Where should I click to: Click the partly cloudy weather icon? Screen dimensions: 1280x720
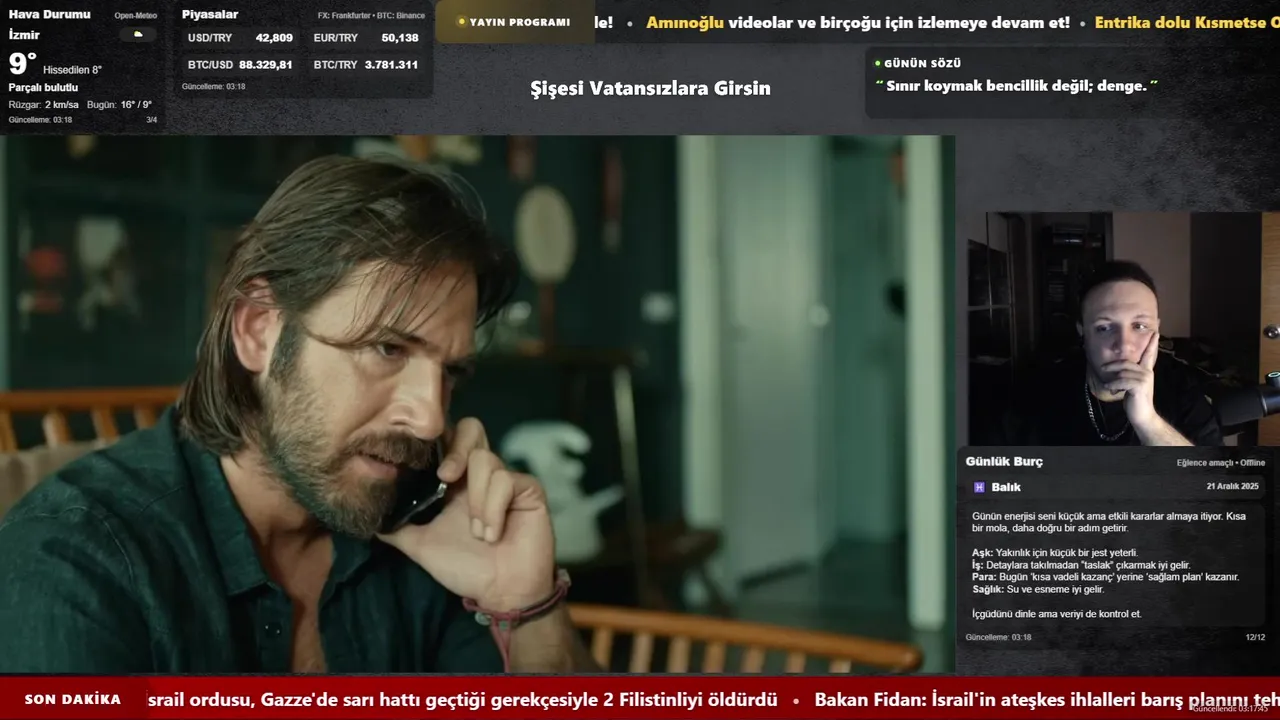click(x=138, y=35)
